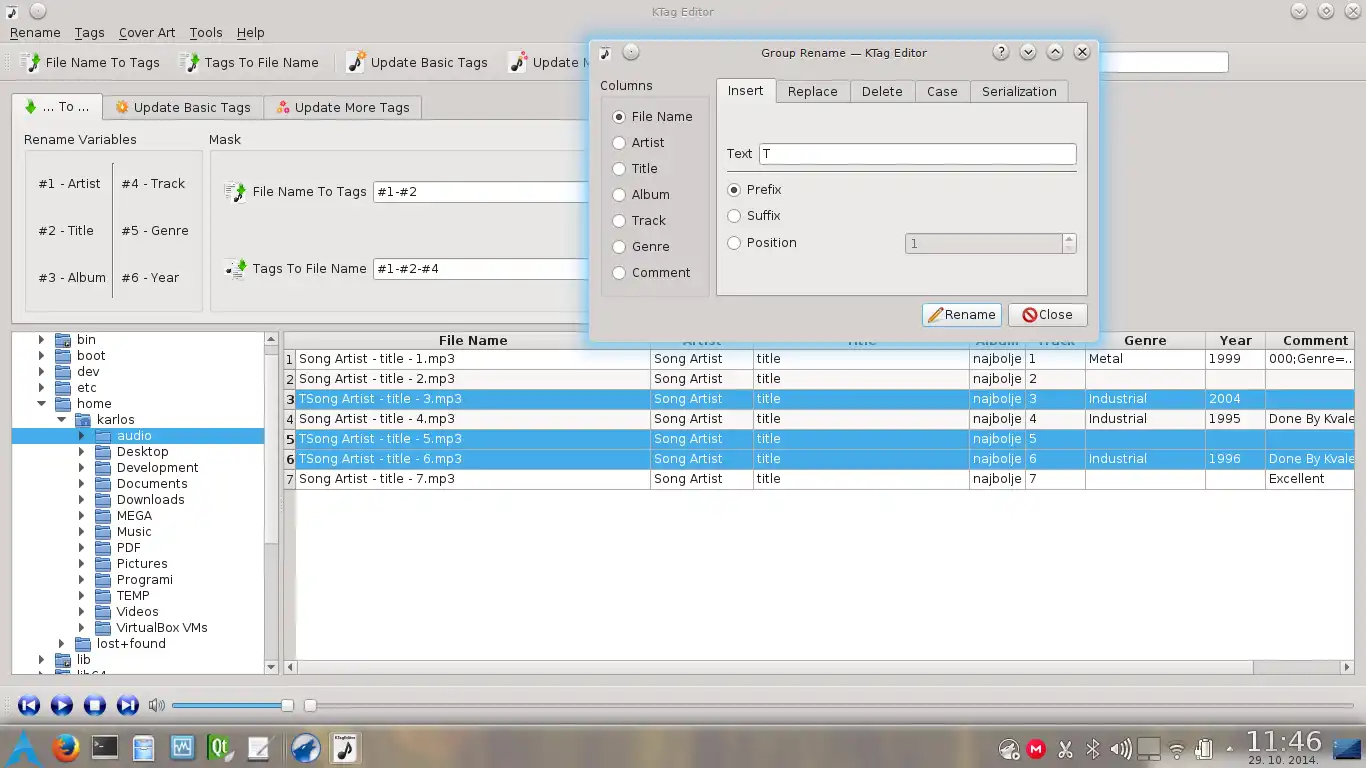Viewport: 1366px width, 768px height.
Task: Expand the boot folder in tree
Action: pos(41,356)
